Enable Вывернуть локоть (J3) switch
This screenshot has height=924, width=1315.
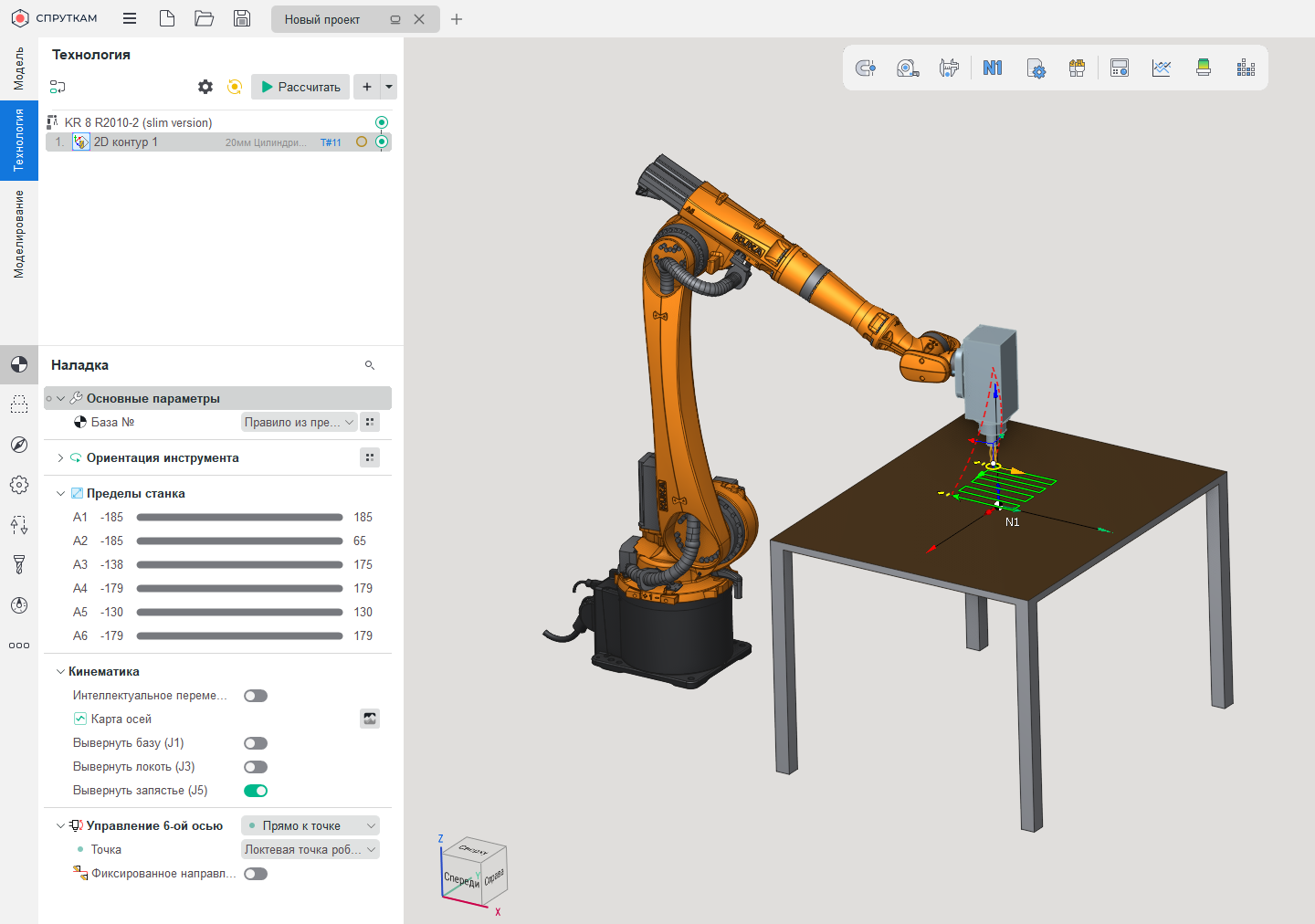coord(256,767)
